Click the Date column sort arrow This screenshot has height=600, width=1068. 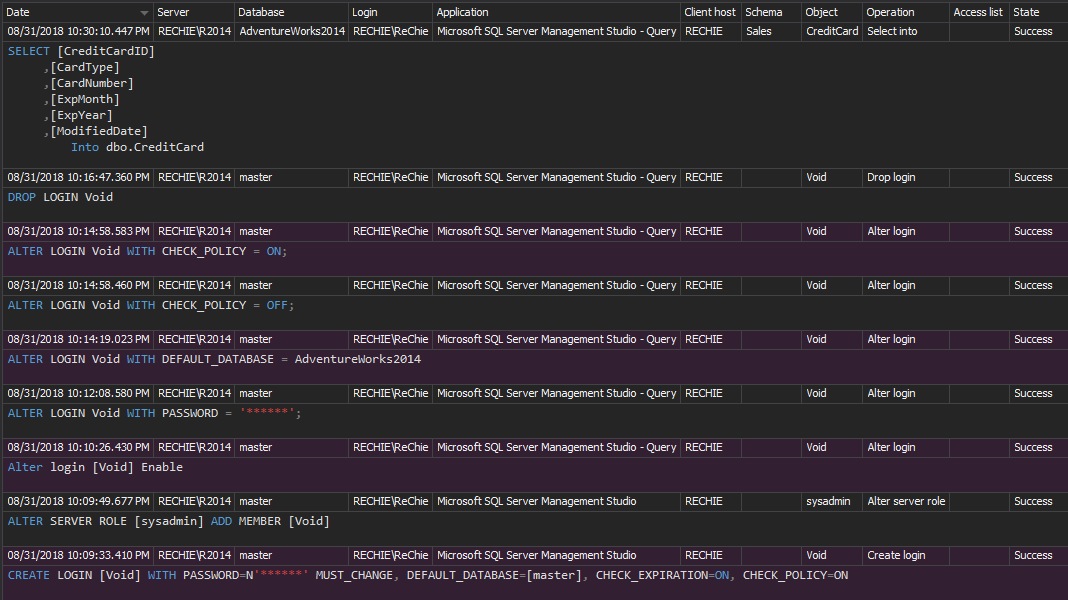pyautogui.click(x=144, y=13)
